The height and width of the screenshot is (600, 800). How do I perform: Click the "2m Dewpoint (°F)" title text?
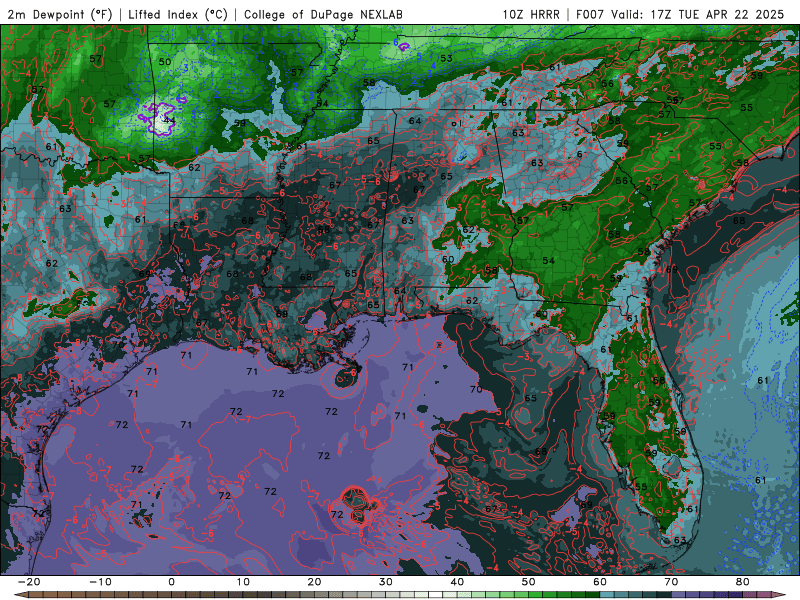pos(59,14)
